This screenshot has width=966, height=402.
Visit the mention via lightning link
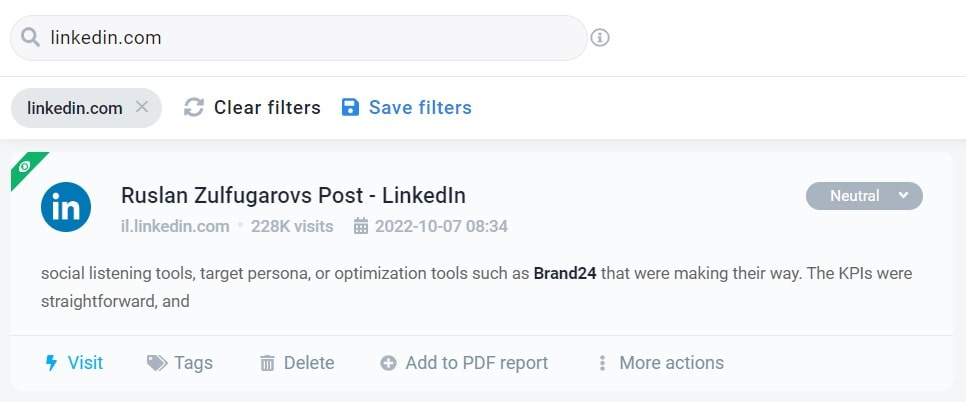[74, 363]
